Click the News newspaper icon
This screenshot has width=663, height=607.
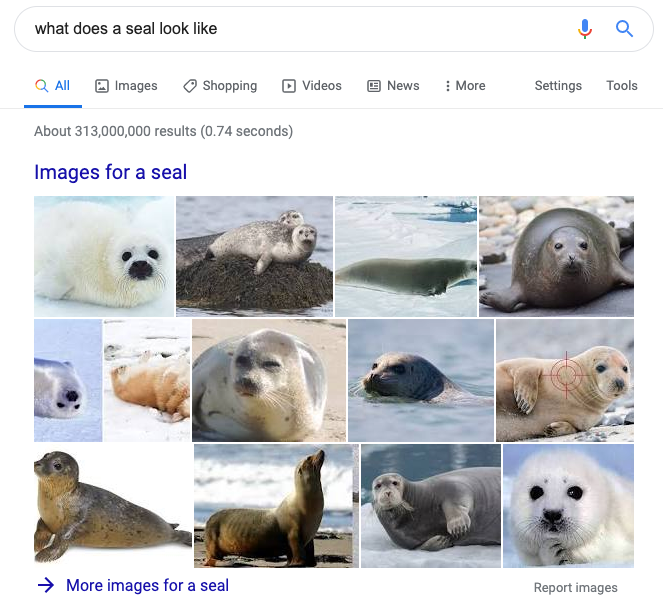click(x=374, y=86)
